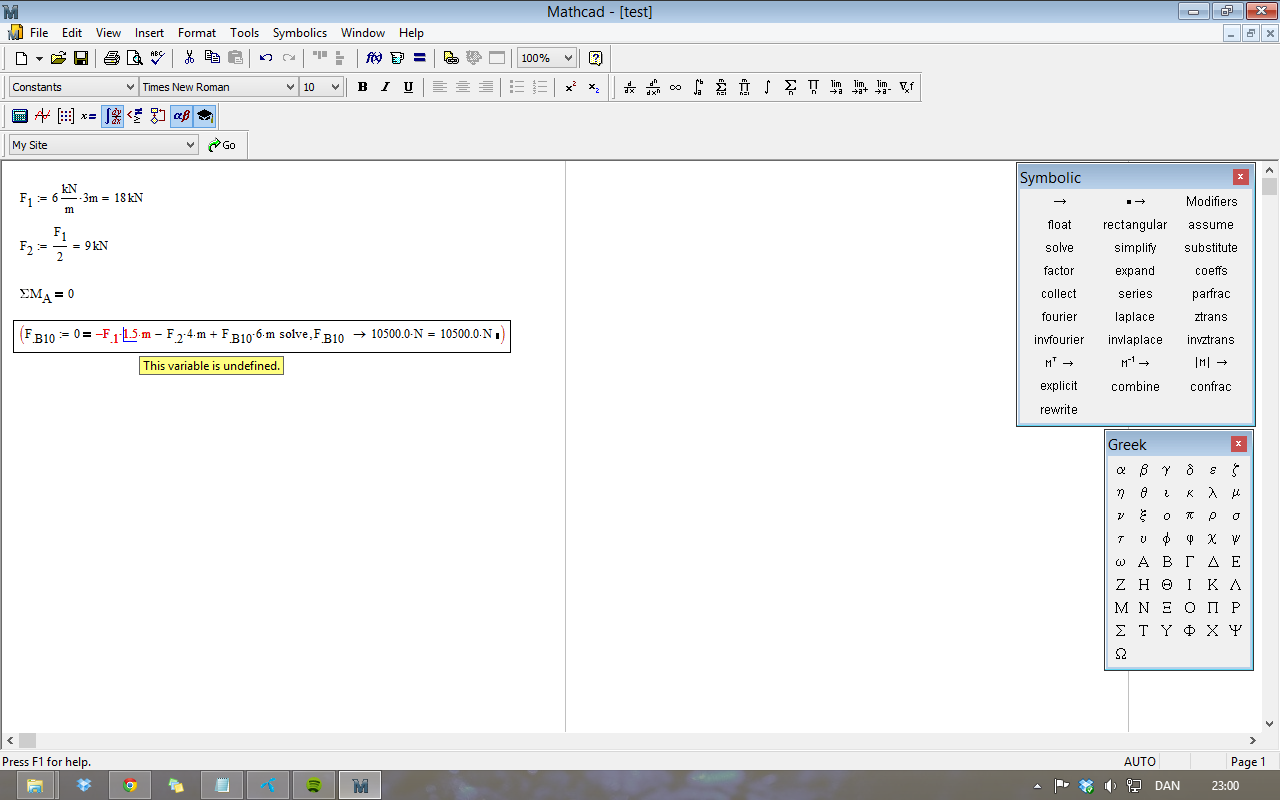Open the Constants style dropdown
1280x800 pixels.
coord(130,87)
